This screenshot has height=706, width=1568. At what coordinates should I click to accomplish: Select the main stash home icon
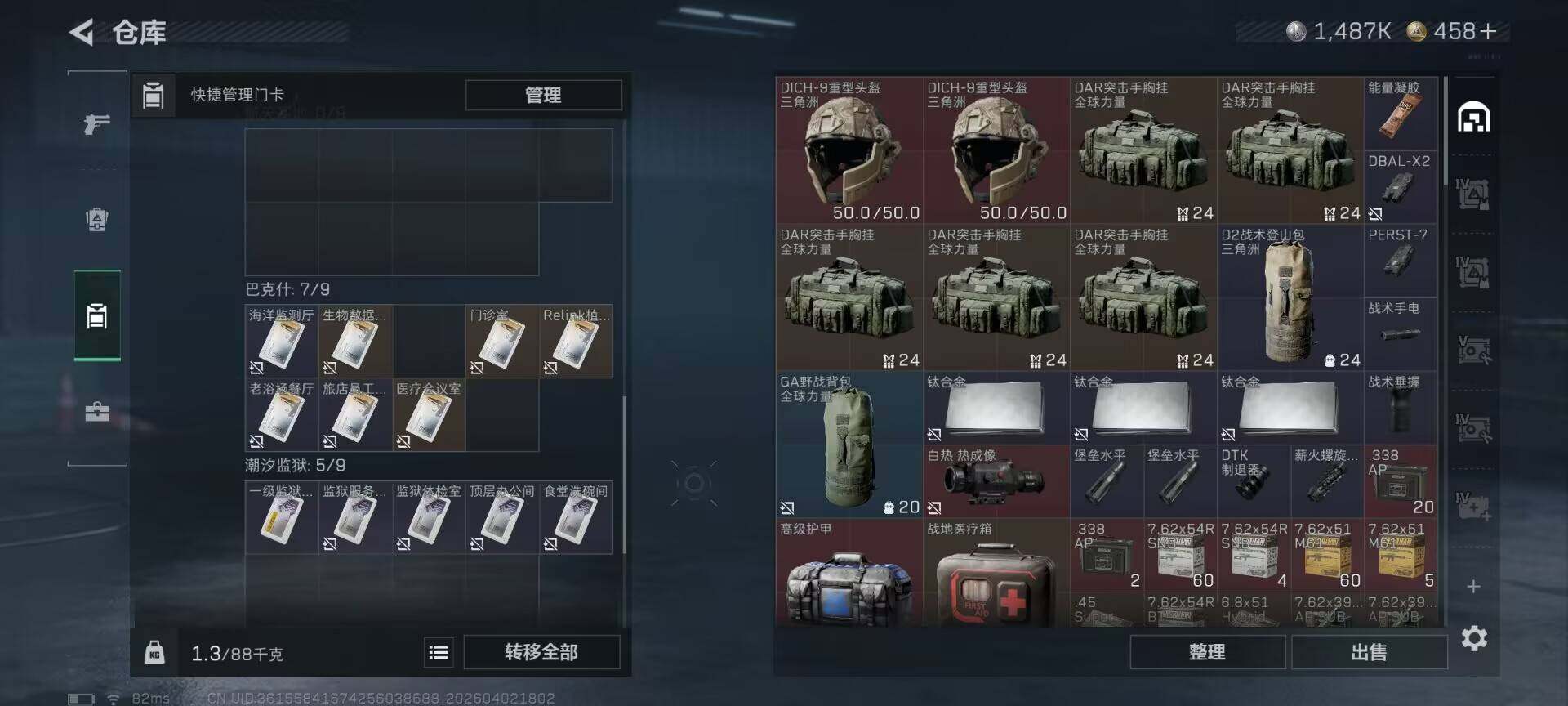[1474, 118]
